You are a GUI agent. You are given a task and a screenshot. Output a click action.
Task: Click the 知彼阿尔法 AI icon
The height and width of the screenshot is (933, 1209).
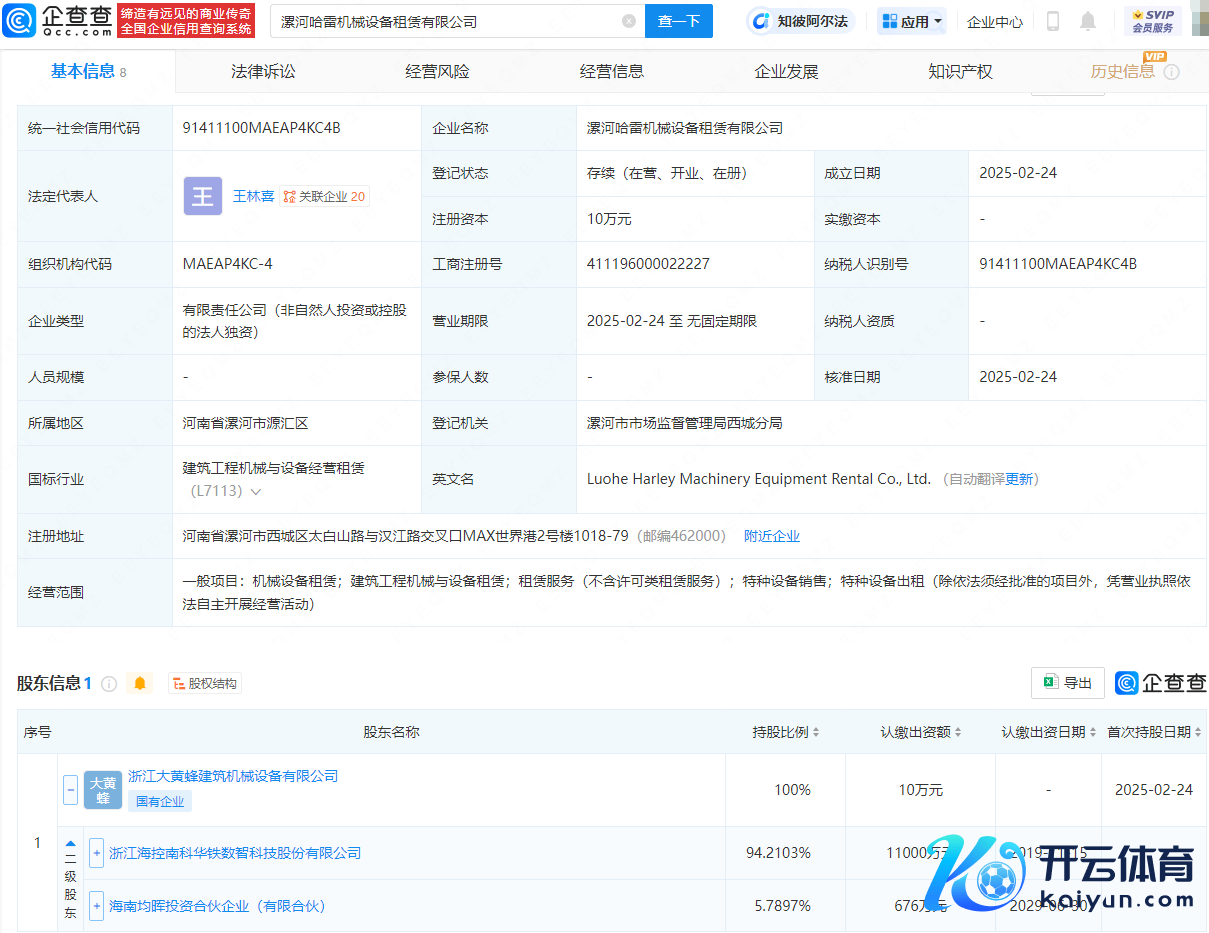(762, 21)
